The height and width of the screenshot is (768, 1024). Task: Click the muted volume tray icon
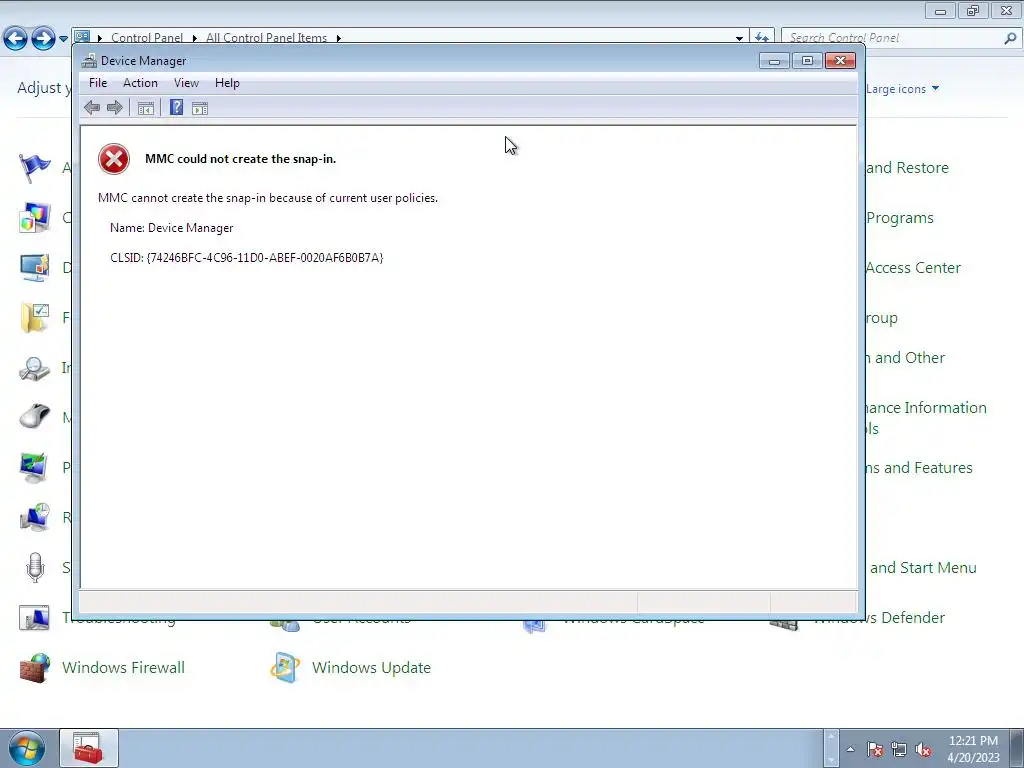pos(923,749)
